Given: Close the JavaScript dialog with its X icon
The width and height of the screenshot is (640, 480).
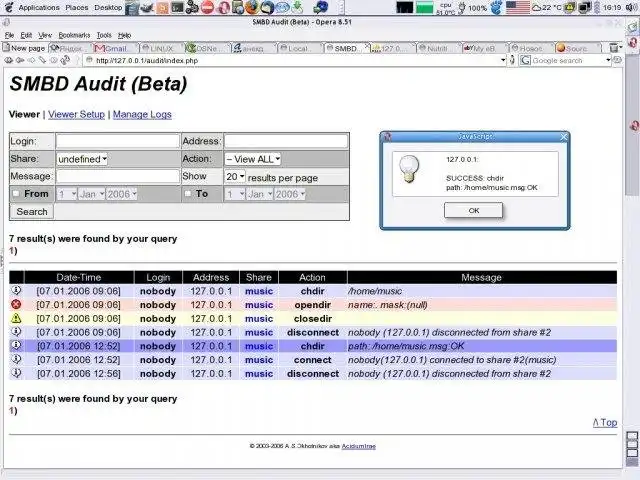Looking at the screenshot, I should tap(564, 137).
